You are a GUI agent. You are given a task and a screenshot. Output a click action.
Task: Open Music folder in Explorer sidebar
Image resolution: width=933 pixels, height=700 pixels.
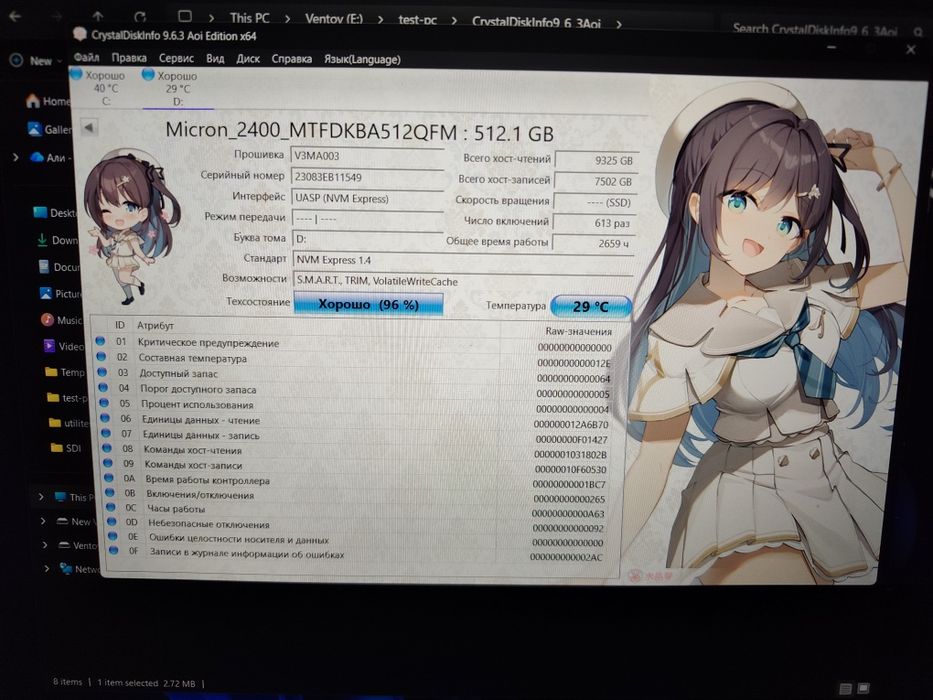62,320
